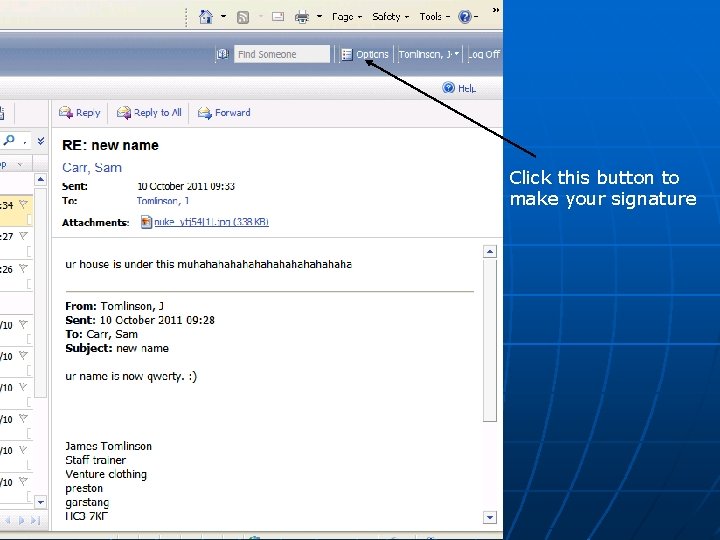
Task: Click the message body scroll-down arrow
Action: point(490,517)
